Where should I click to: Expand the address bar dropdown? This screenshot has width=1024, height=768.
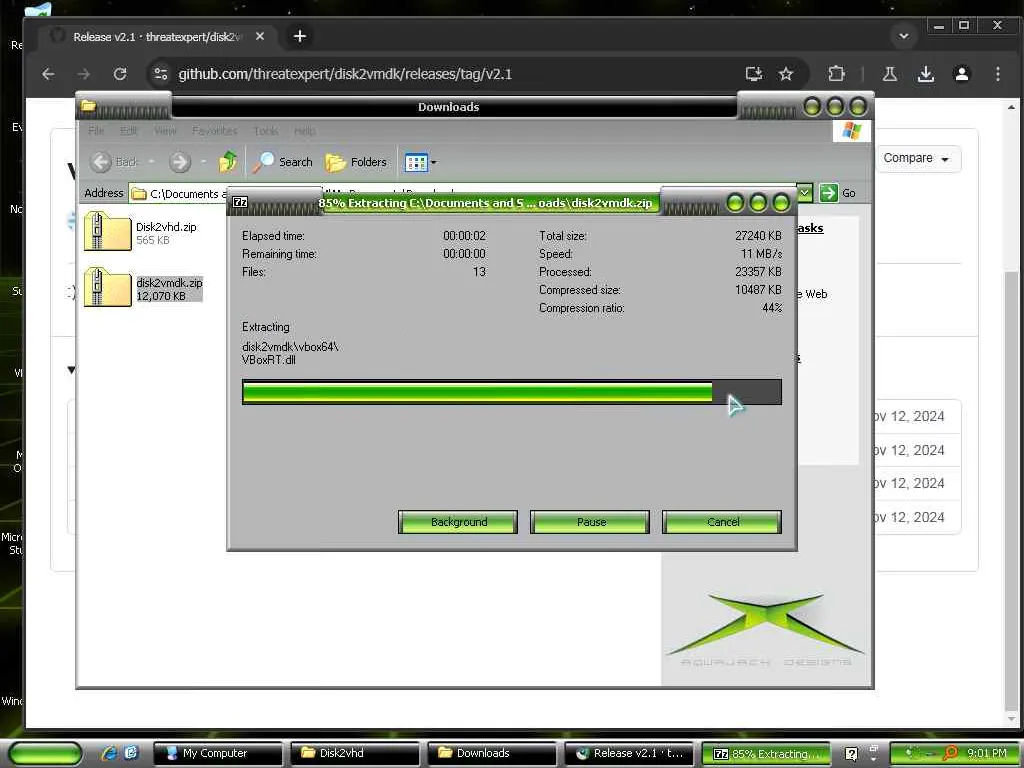(805, 193)
